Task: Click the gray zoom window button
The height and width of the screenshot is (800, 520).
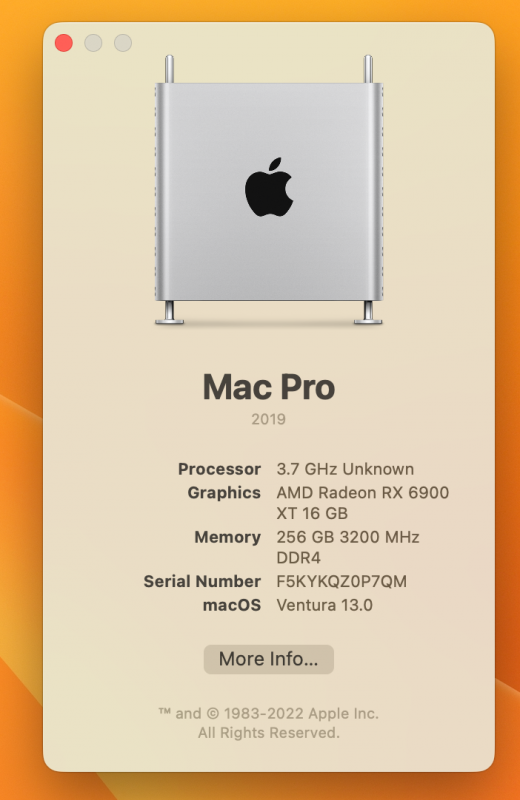Action: coord(123,43)
